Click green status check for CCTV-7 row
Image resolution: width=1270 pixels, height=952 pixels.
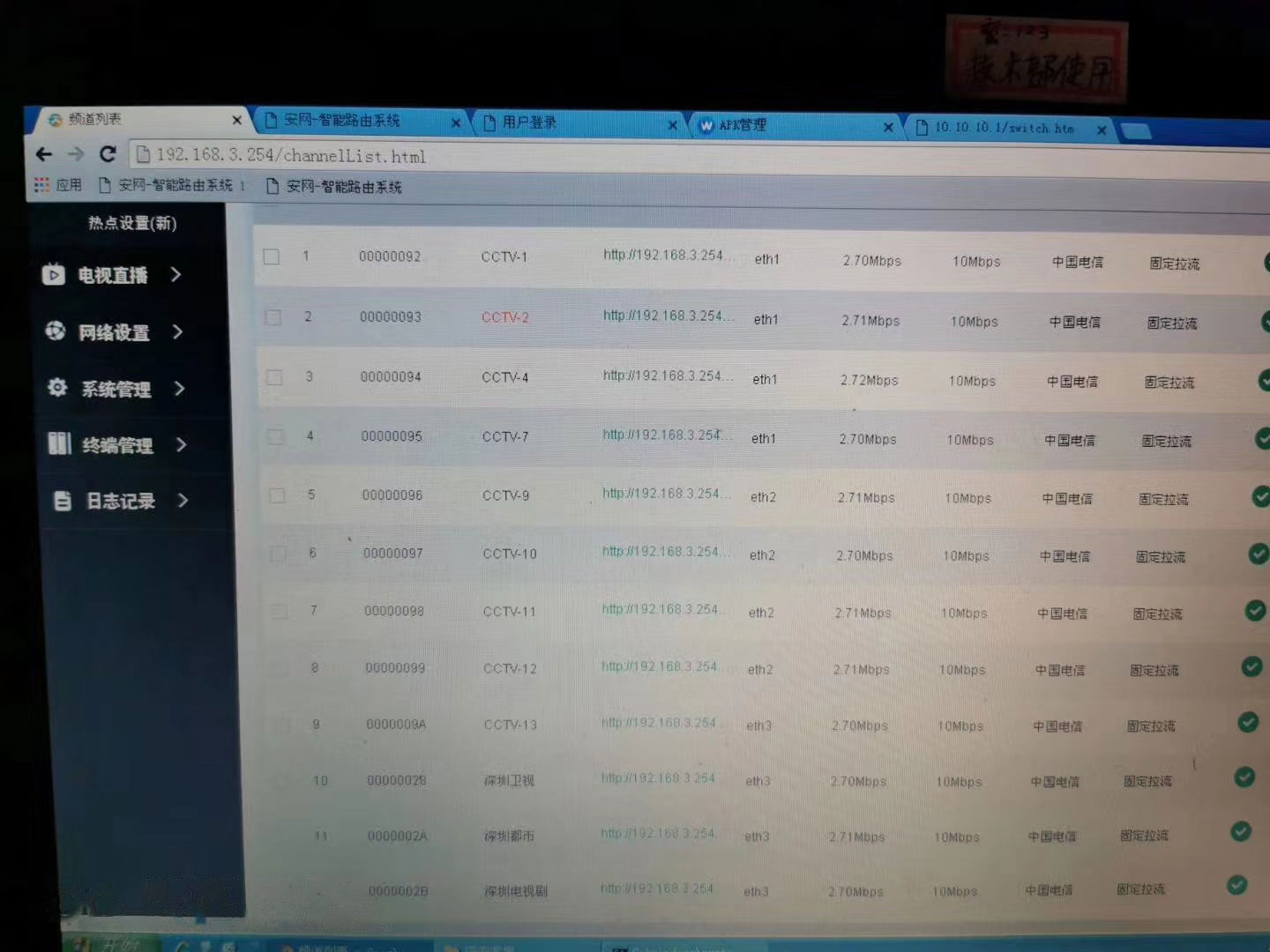(1263, 438)
